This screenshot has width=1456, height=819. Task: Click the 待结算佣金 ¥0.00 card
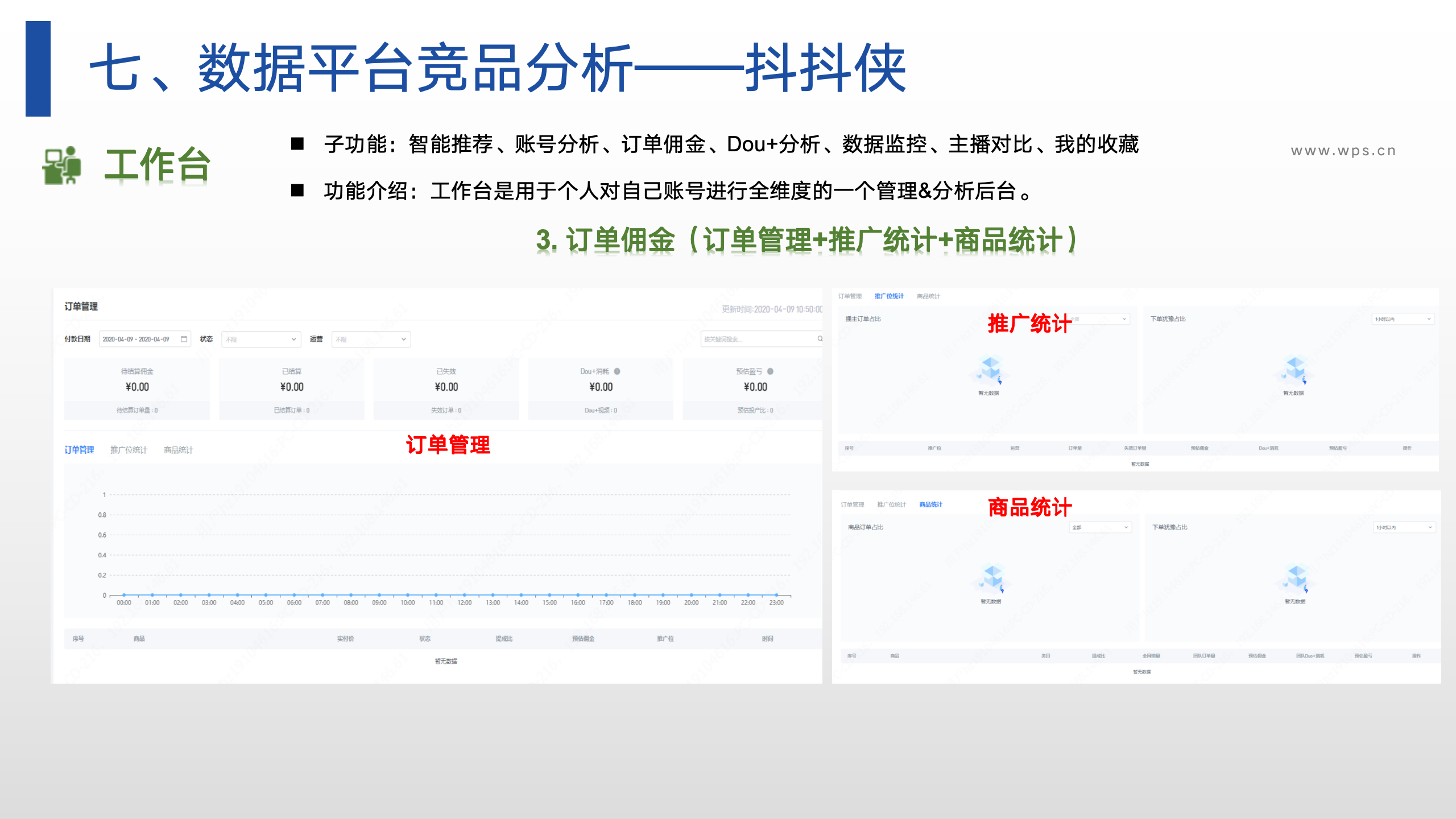(x=137, y=390)
